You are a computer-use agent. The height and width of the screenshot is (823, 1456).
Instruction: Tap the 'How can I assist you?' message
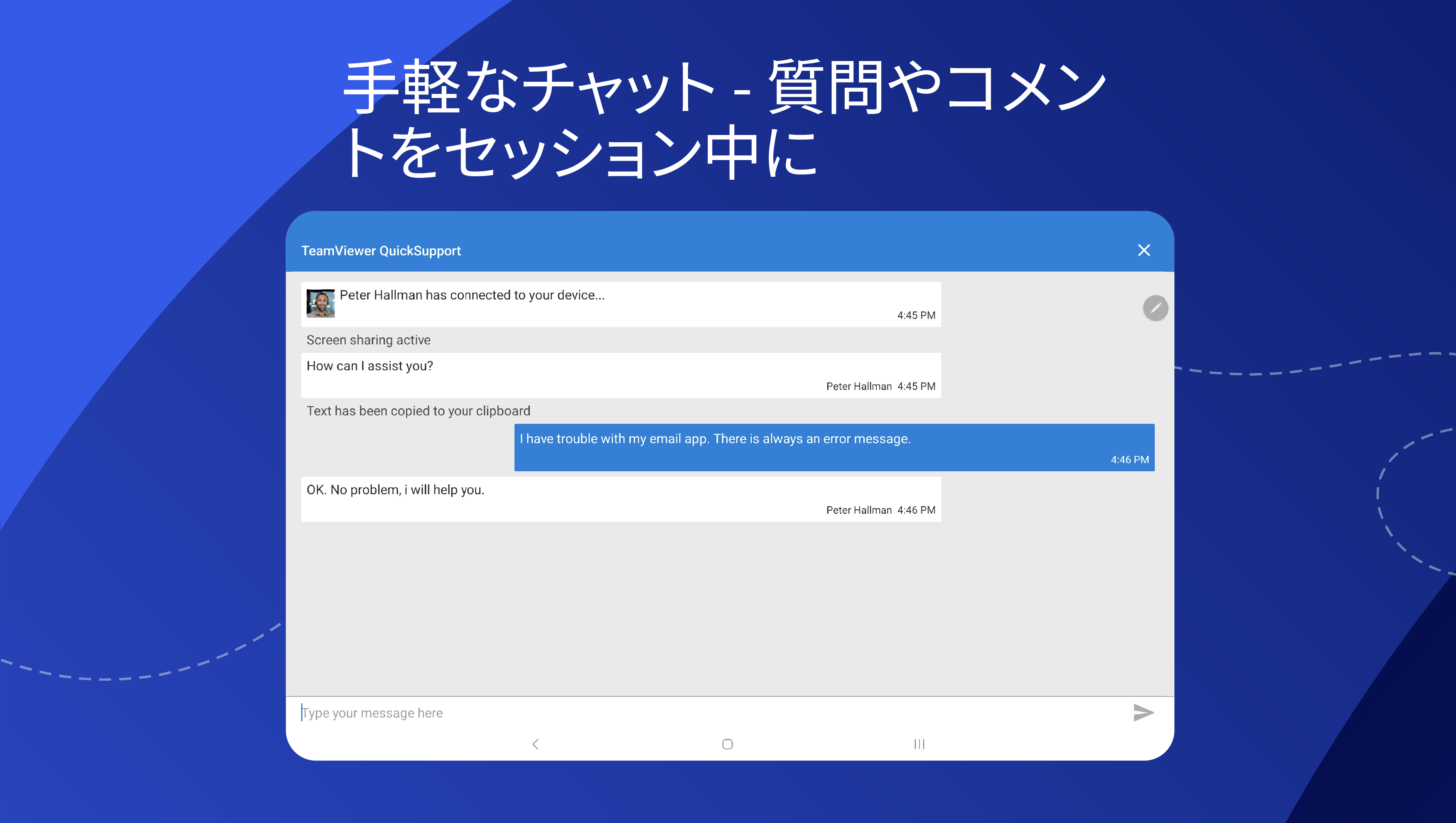pos(621,375)
